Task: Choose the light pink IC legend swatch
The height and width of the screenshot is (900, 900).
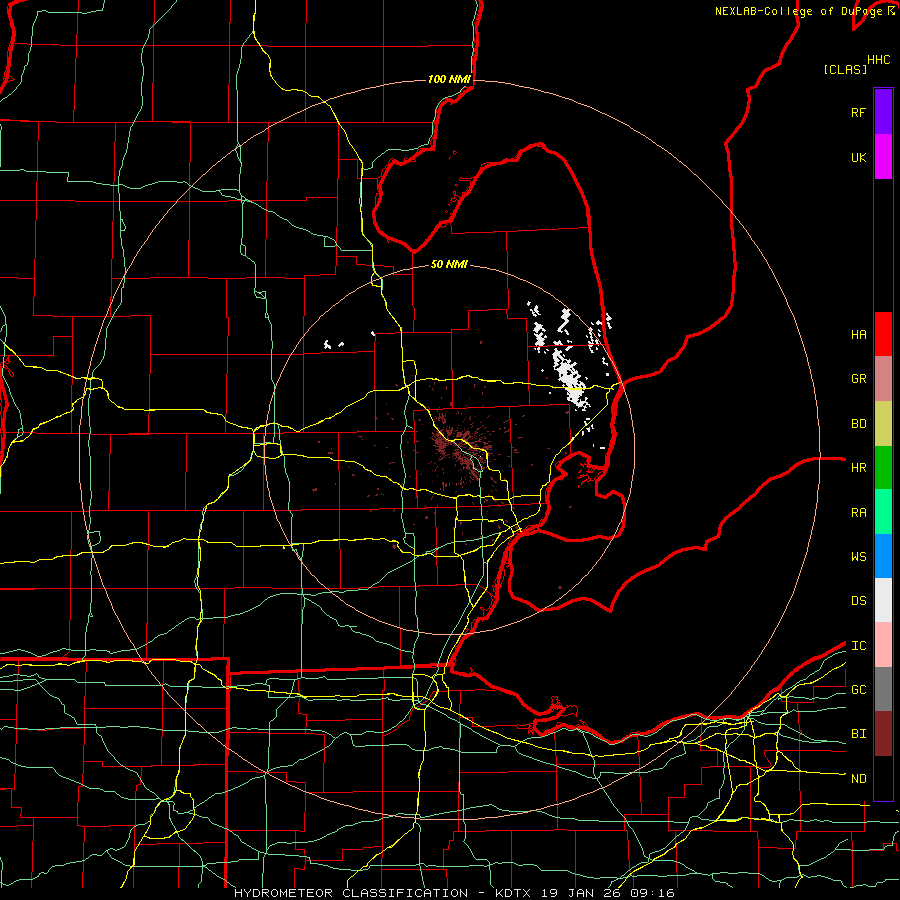Action: point(883,645)
